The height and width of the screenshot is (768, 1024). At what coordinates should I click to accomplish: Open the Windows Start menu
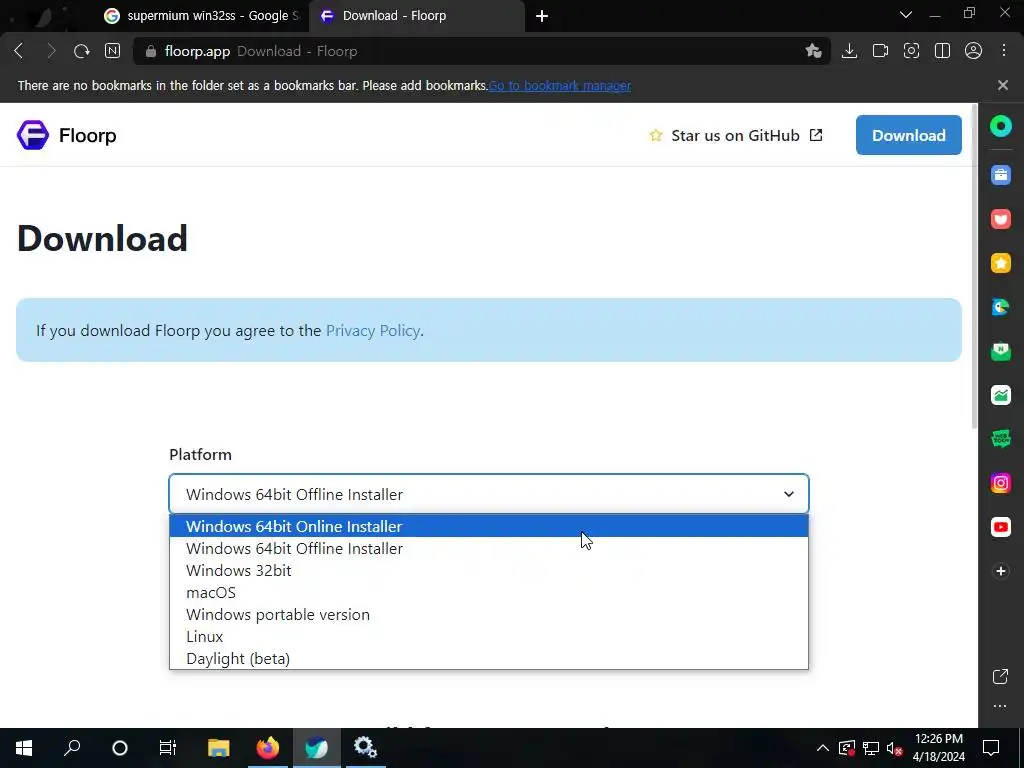pos(24,748)
